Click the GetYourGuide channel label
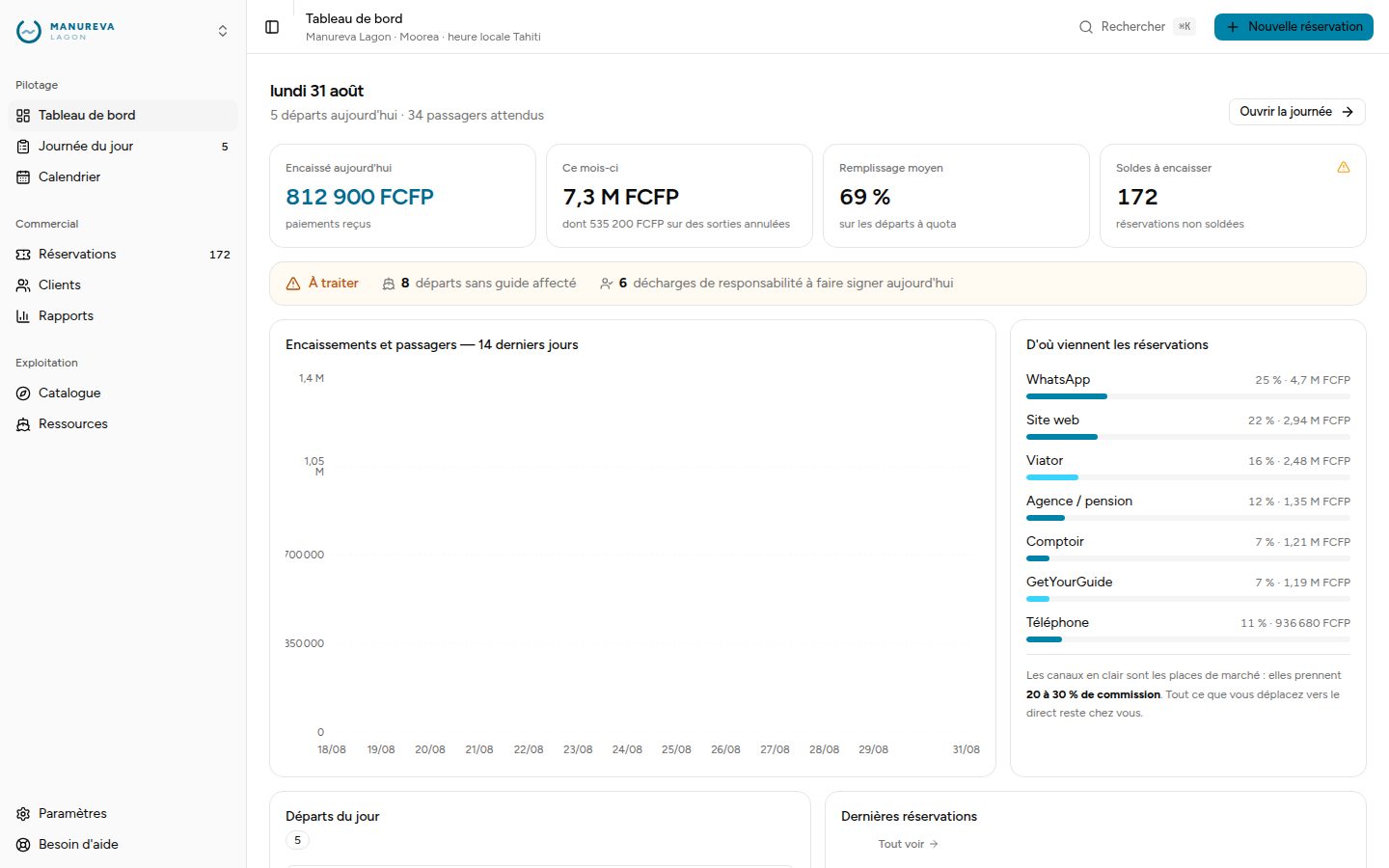The height and width of the screenshot is (868, 1389). [1070, 583]
